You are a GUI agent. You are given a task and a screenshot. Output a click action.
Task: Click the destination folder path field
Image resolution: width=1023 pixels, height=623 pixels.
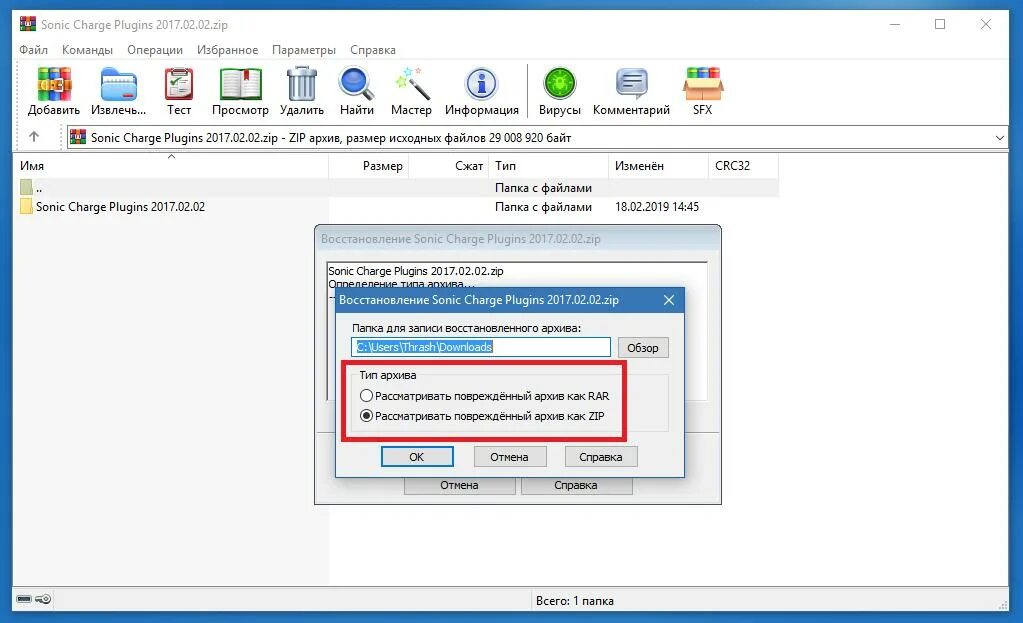[481, 347]
